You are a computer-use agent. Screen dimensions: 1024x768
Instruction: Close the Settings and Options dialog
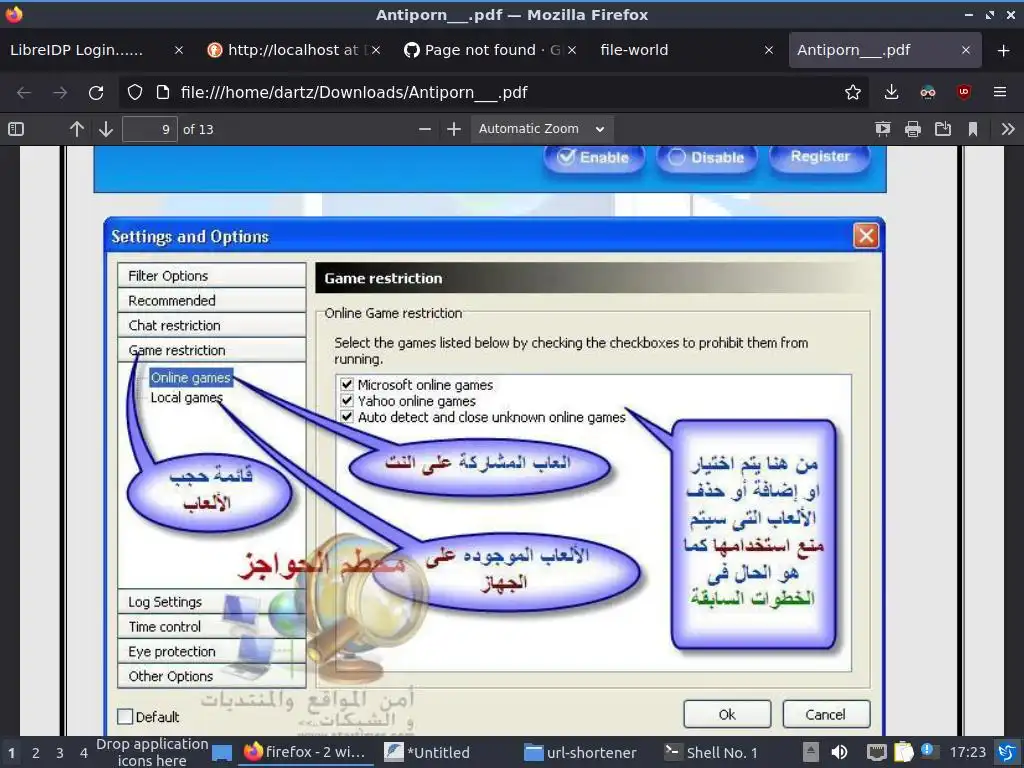pos(866,236)
